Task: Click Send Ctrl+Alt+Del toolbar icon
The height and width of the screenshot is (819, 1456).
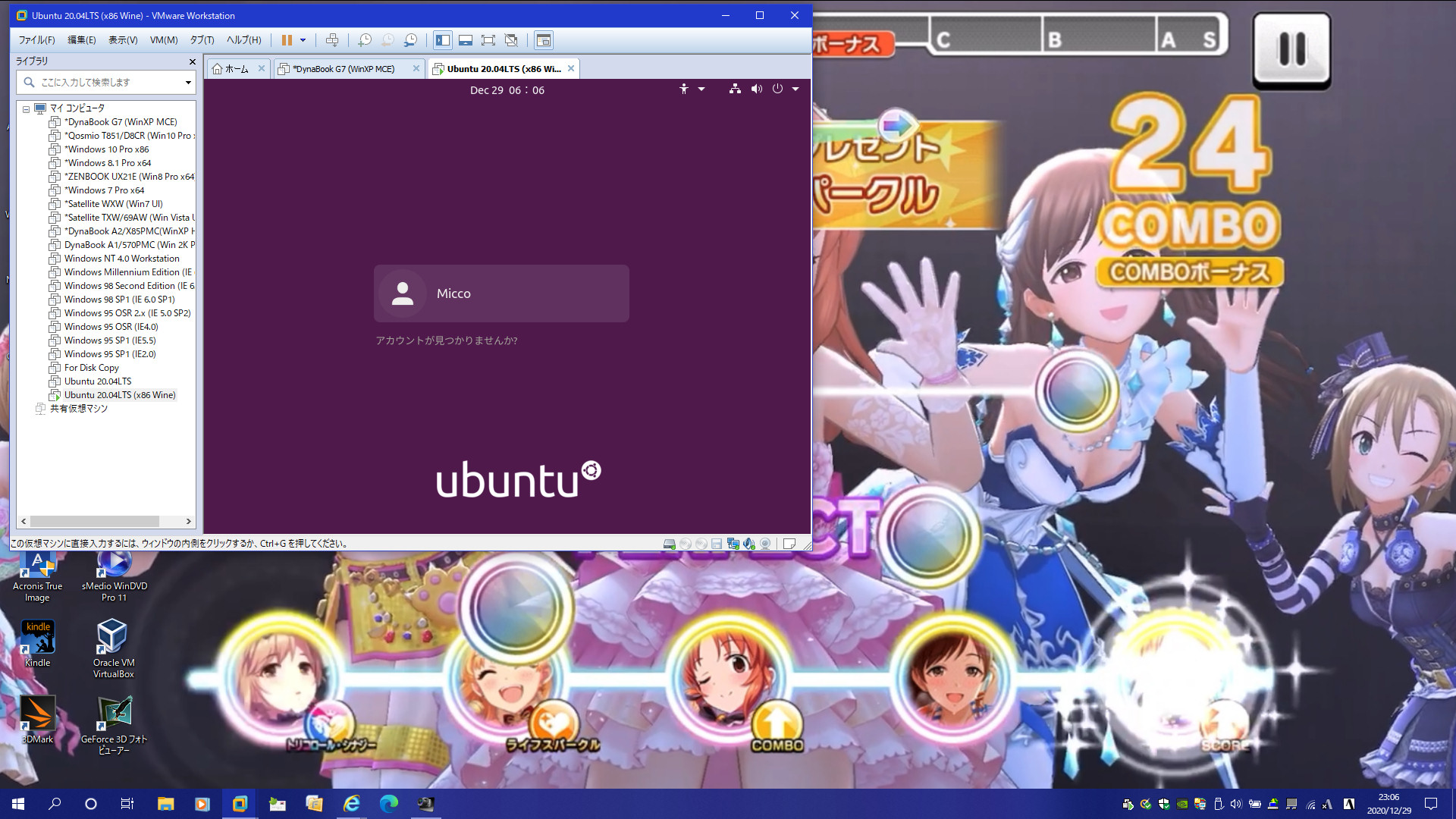Action: tap(332, 40)
